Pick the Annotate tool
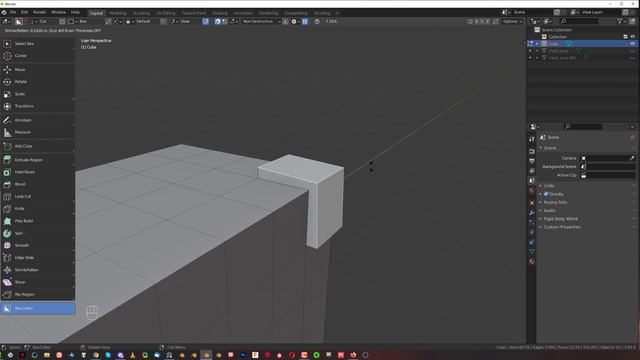This screenshot has height=360, width=640. coord(38,120)
